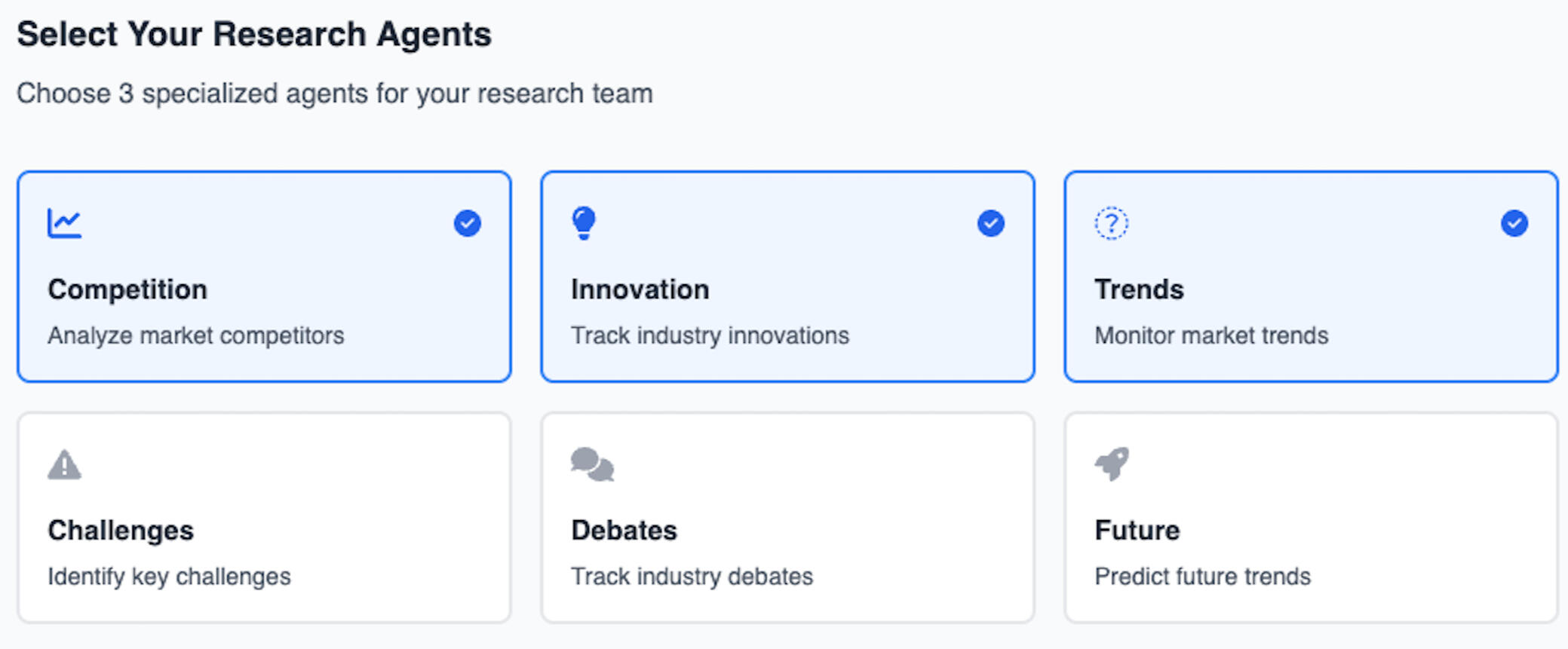Click the rocket icon on Future card
Image resolution: width=1568 pixels, height=649 pixels.
(1112, 464)
